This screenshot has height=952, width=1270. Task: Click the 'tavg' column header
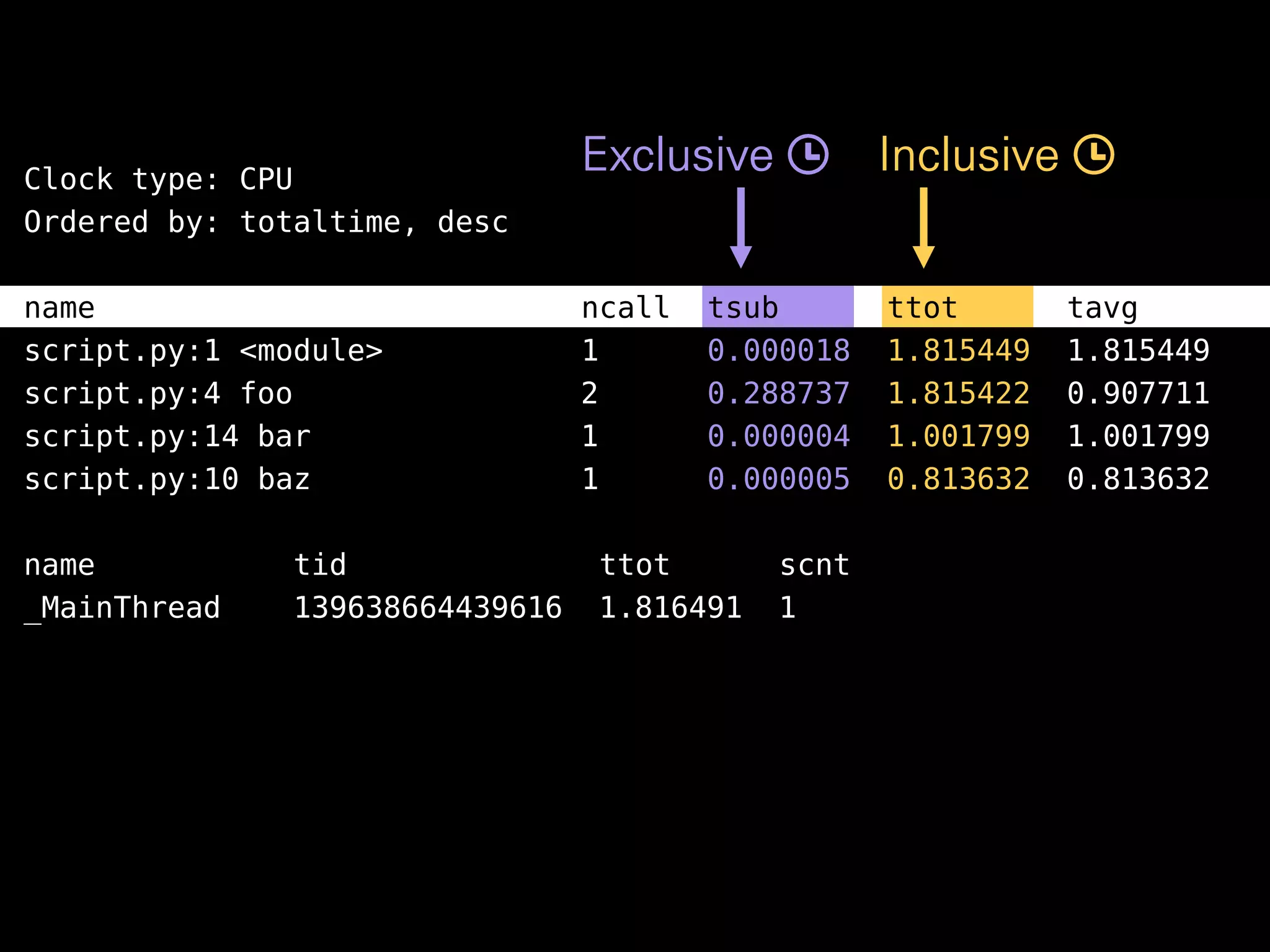[x=1103, y=309]
